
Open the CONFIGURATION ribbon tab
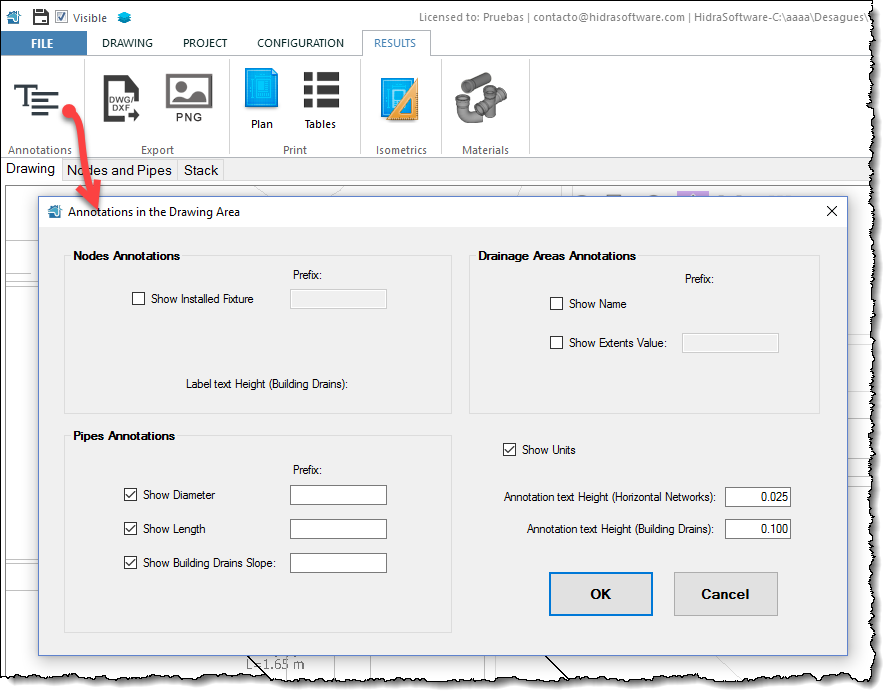300,43
